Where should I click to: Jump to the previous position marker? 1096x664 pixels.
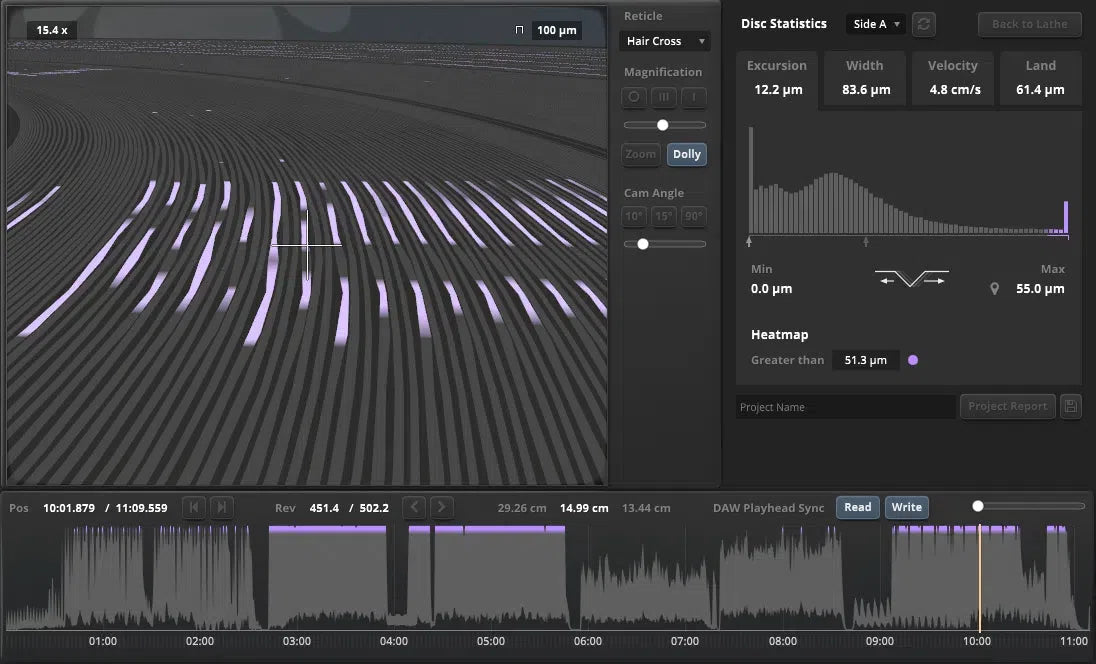point(194,508)
